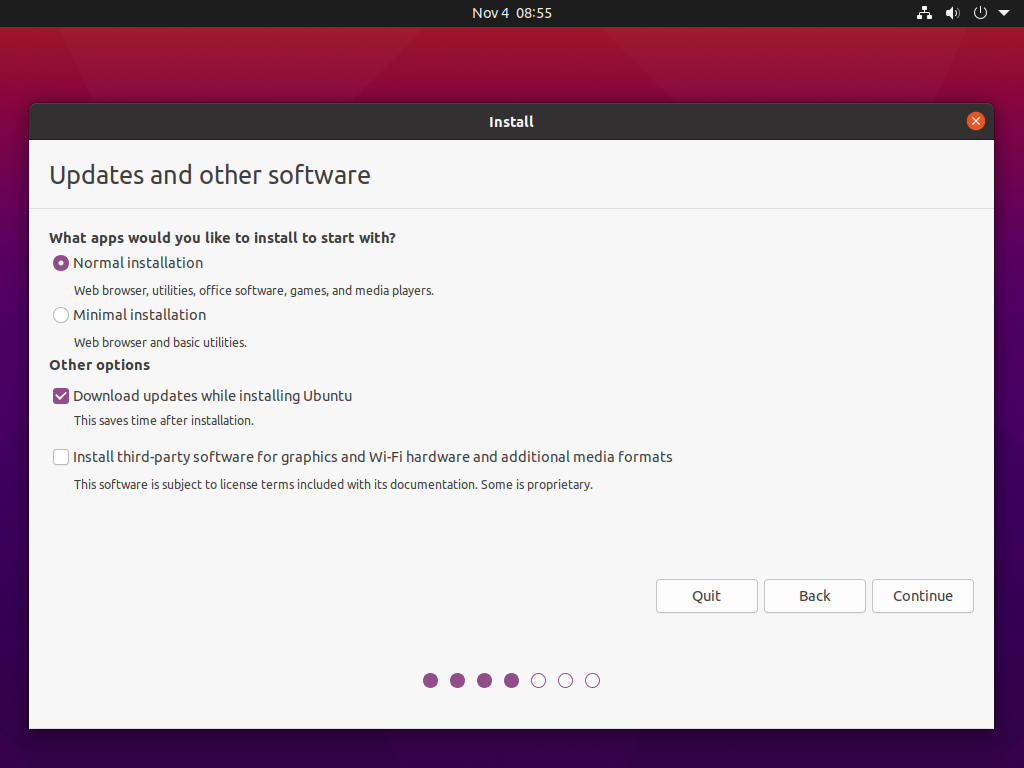The height and width of the screenshot is (768, 1024).
Task: Enable Install third-party software checkbox
Action: (61, 457)
